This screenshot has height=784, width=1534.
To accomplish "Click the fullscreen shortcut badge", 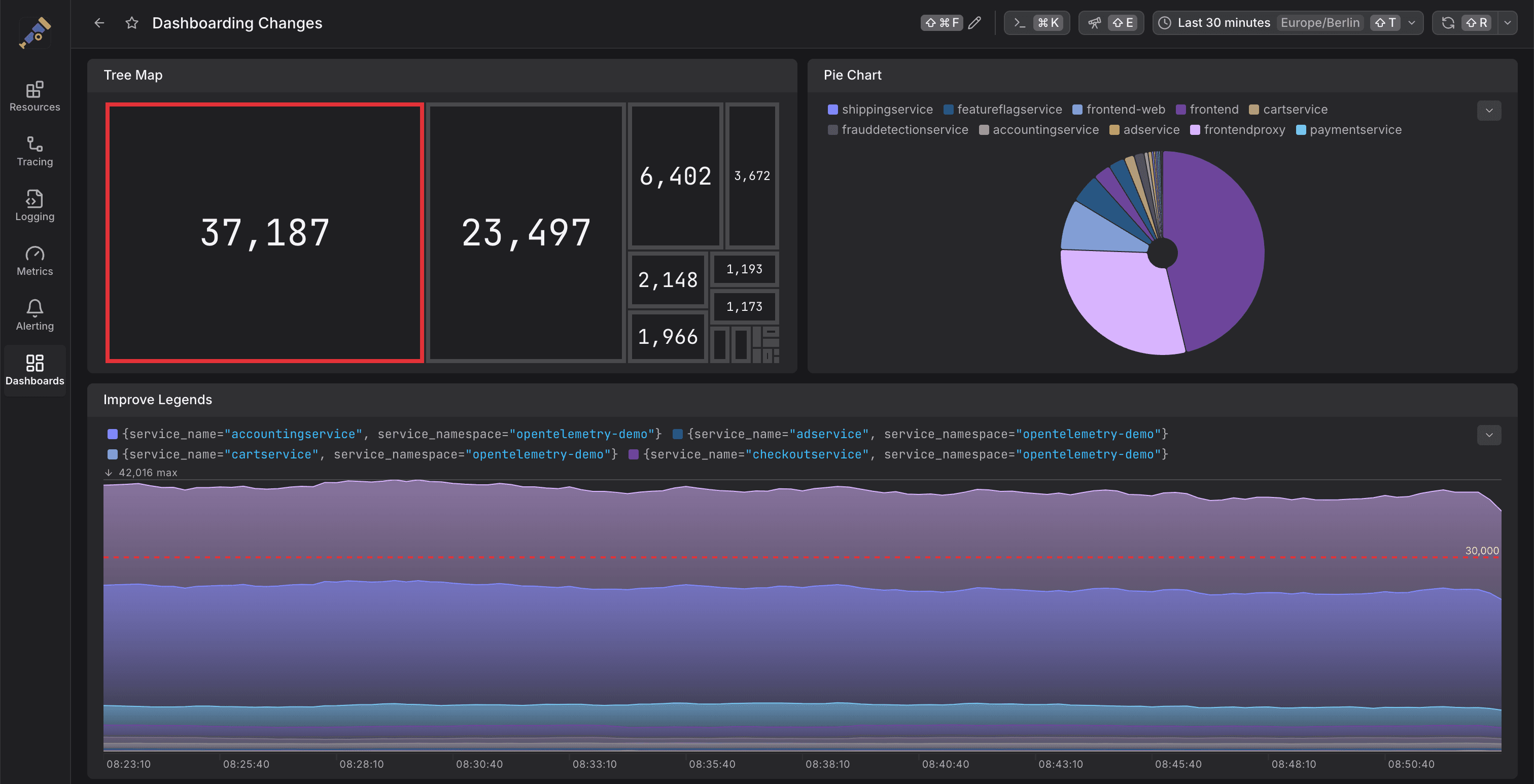I will (942, 23).
